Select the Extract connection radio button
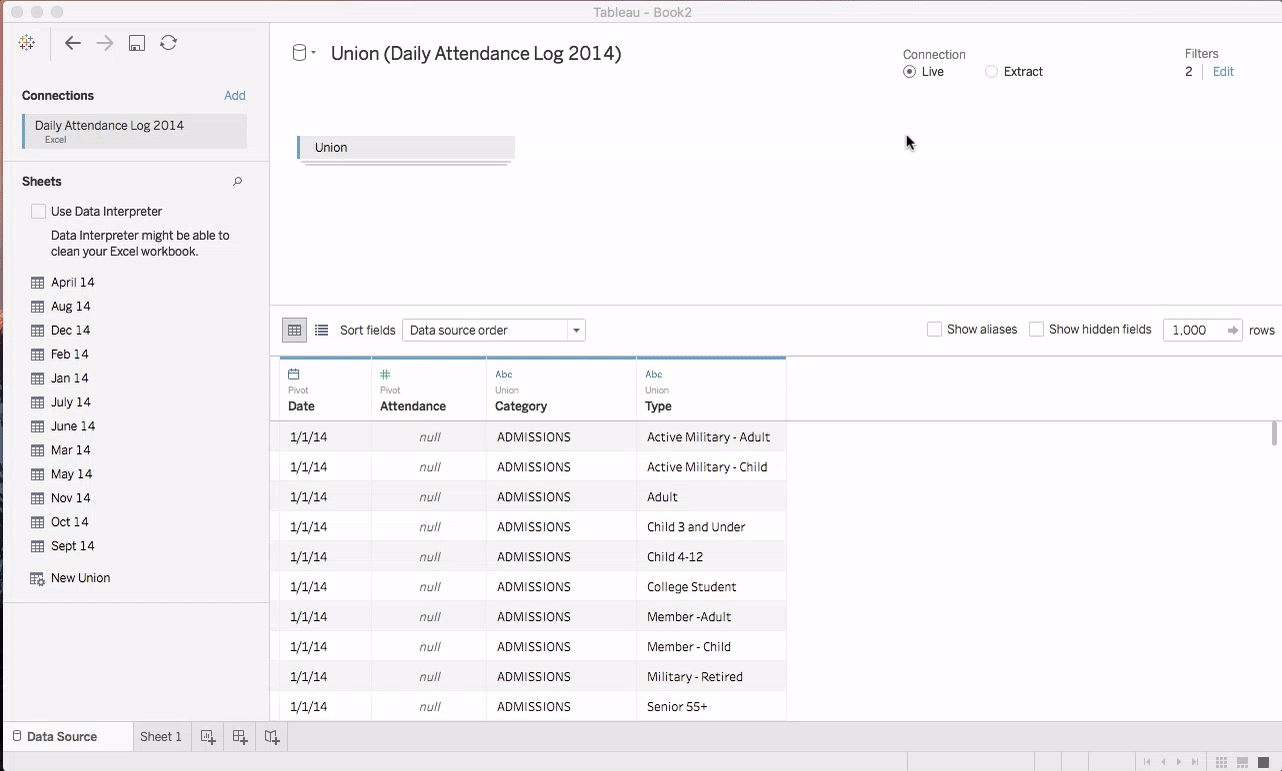The image size is (1282, 771). (x=991, y=72)
